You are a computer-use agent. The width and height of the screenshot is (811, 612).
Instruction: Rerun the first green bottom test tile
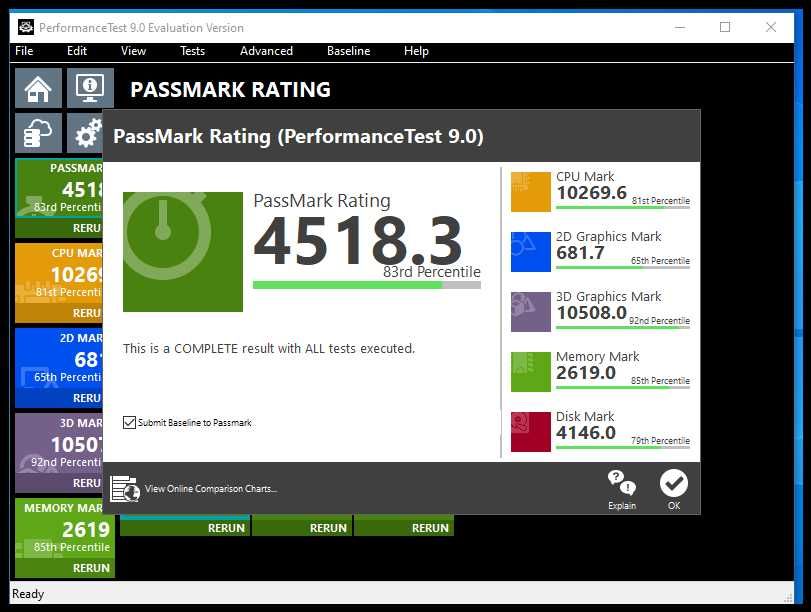(185, 528)
